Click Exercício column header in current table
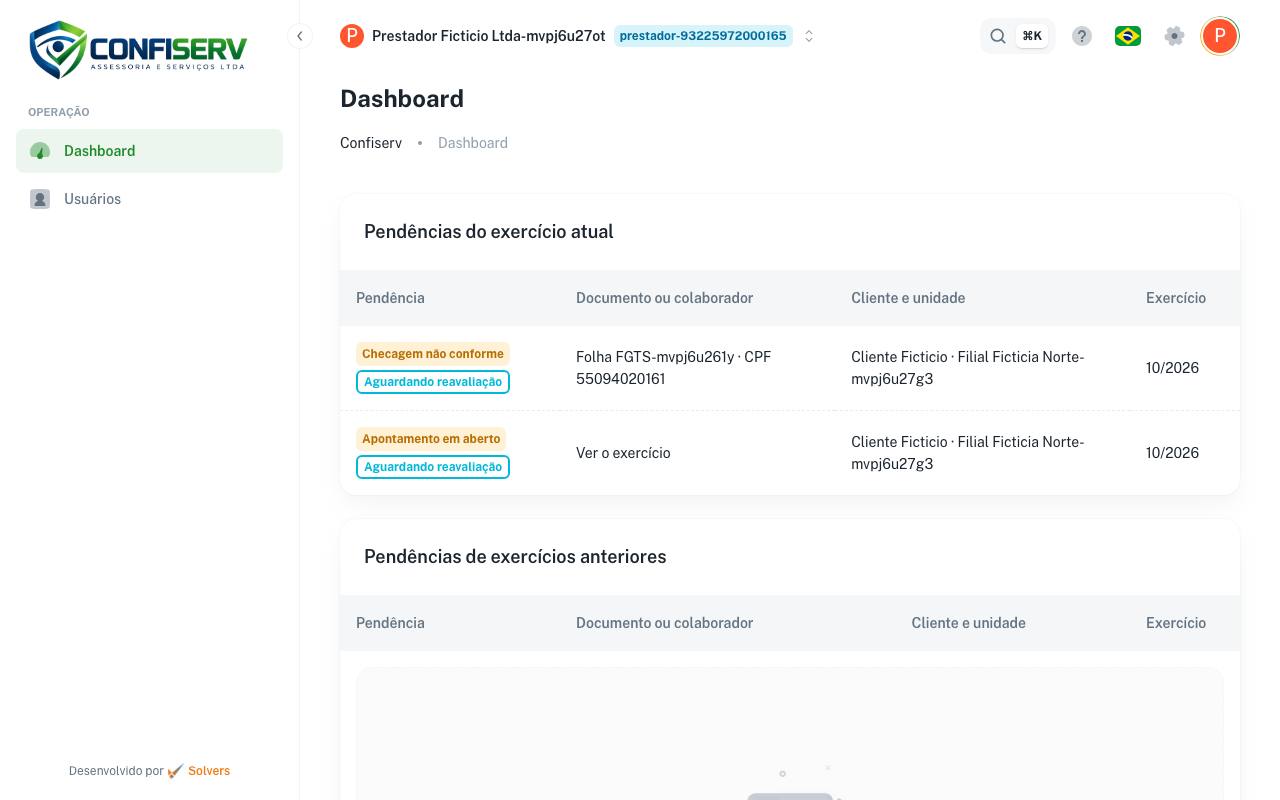 coord(1176,298)
